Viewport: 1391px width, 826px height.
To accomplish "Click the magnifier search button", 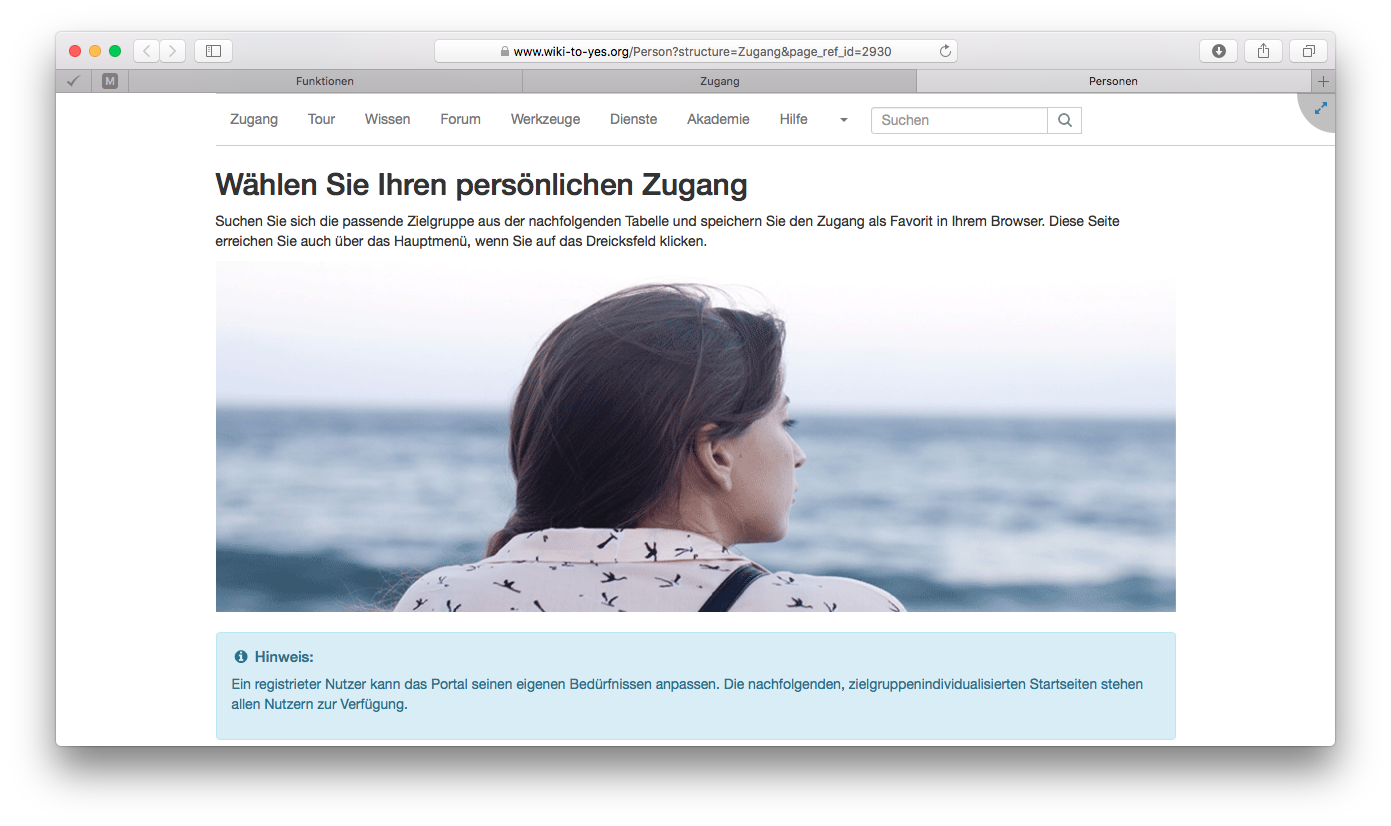I will [x=1064, y=120].
